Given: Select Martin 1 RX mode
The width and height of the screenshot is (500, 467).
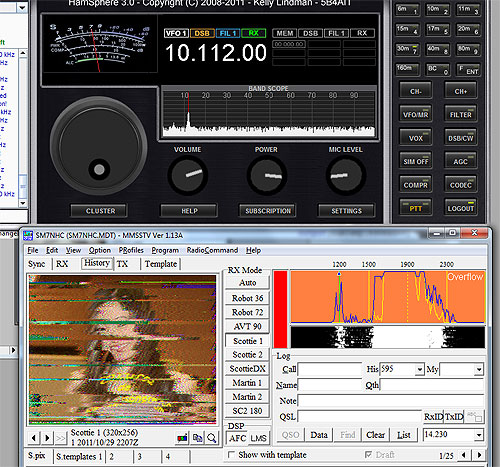Looking at the screenshot, I should coord(247,383).
